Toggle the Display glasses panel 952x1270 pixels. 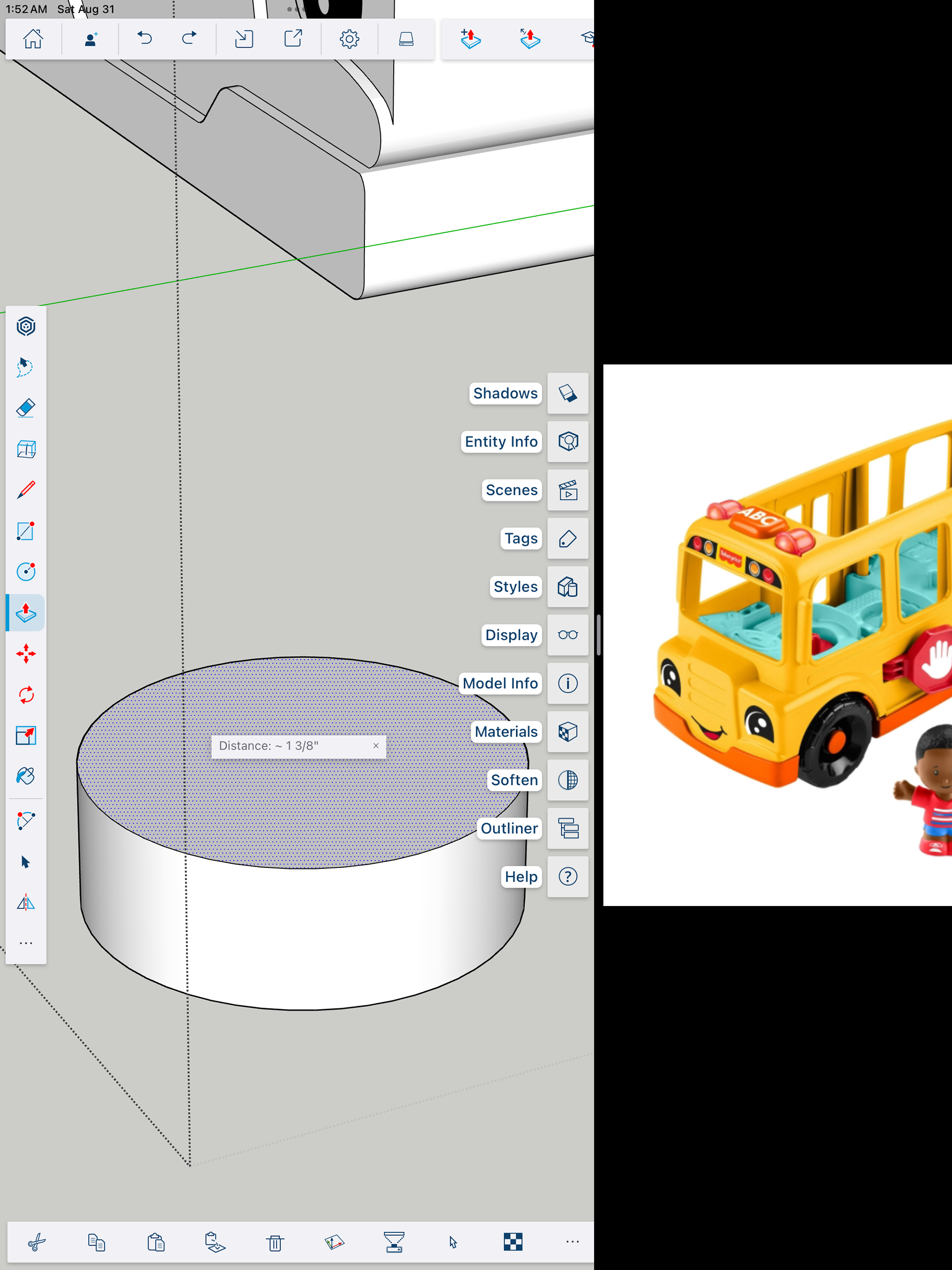click(x=567, y=635)
